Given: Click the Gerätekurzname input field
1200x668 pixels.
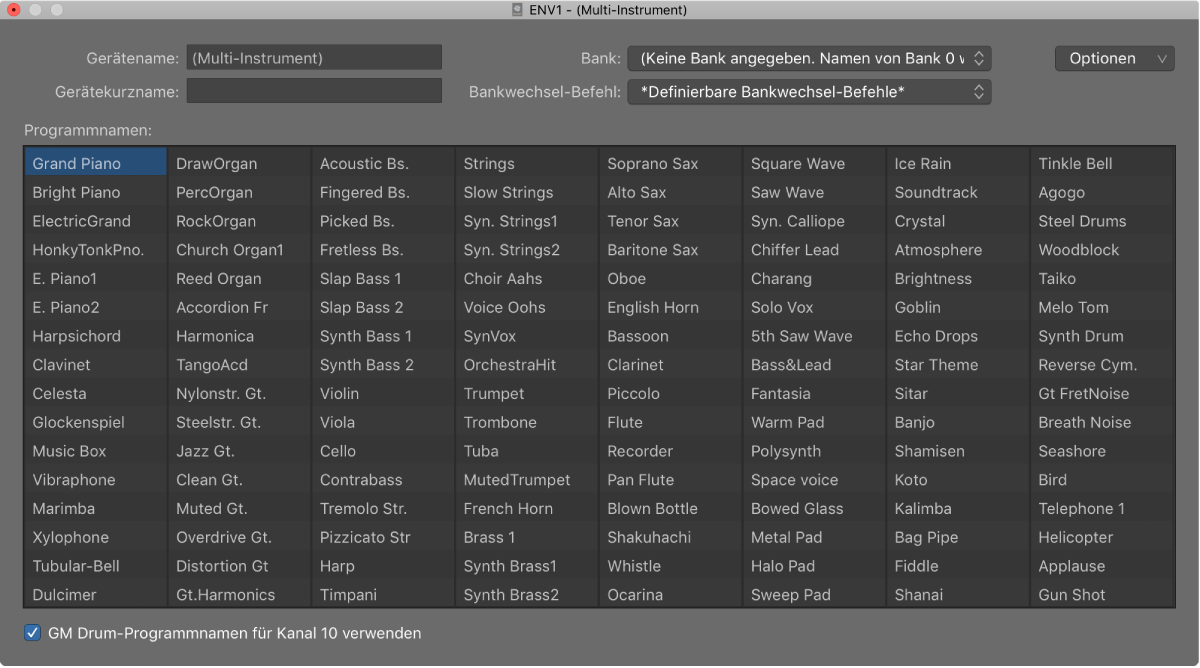Looking at the screenshot, I should (314, 91).
